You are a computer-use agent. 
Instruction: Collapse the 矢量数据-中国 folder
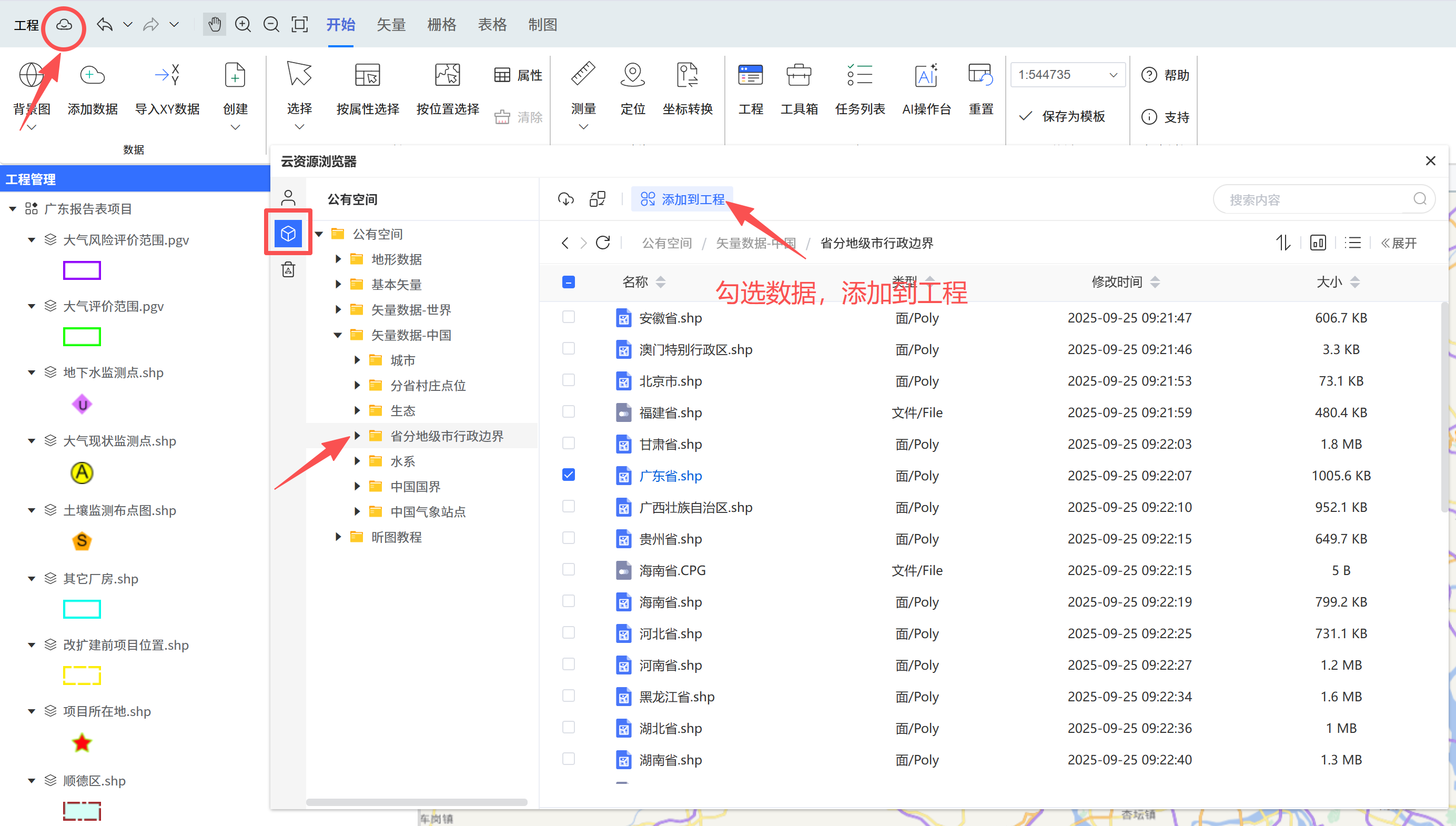click(x=338, y=335)
